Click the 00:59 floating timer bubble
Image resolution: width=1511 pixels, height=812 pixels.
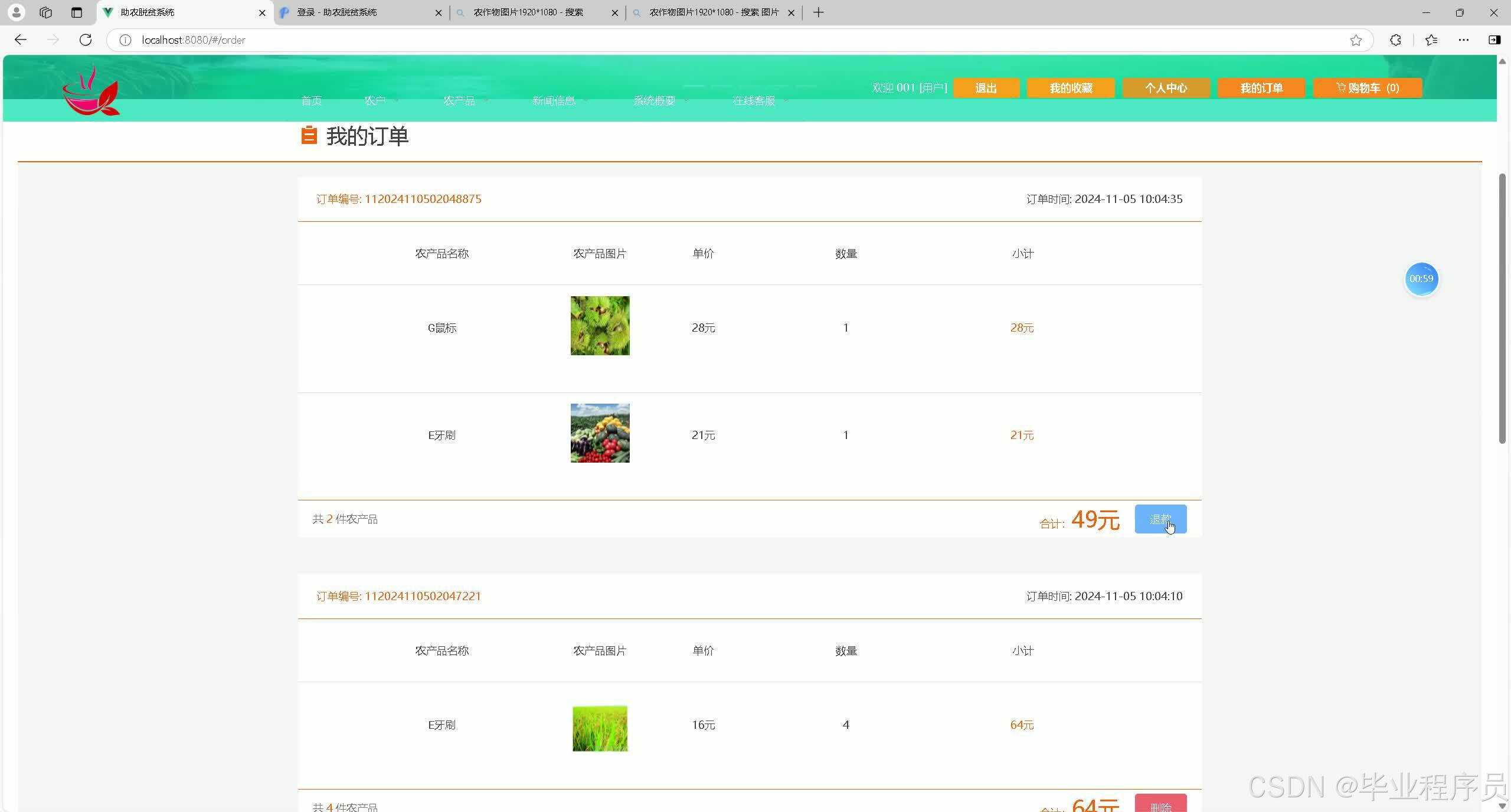1421,279
